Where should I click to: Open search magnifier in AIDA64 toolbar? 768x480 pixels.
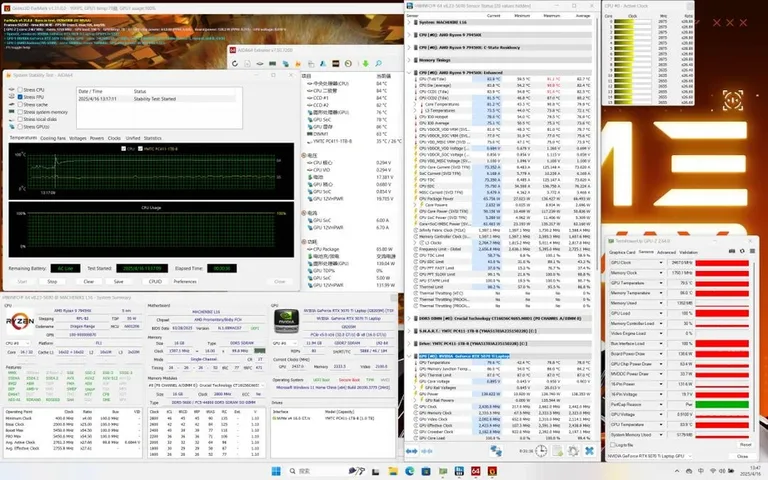pyautogui.click(x=379, y=64)
